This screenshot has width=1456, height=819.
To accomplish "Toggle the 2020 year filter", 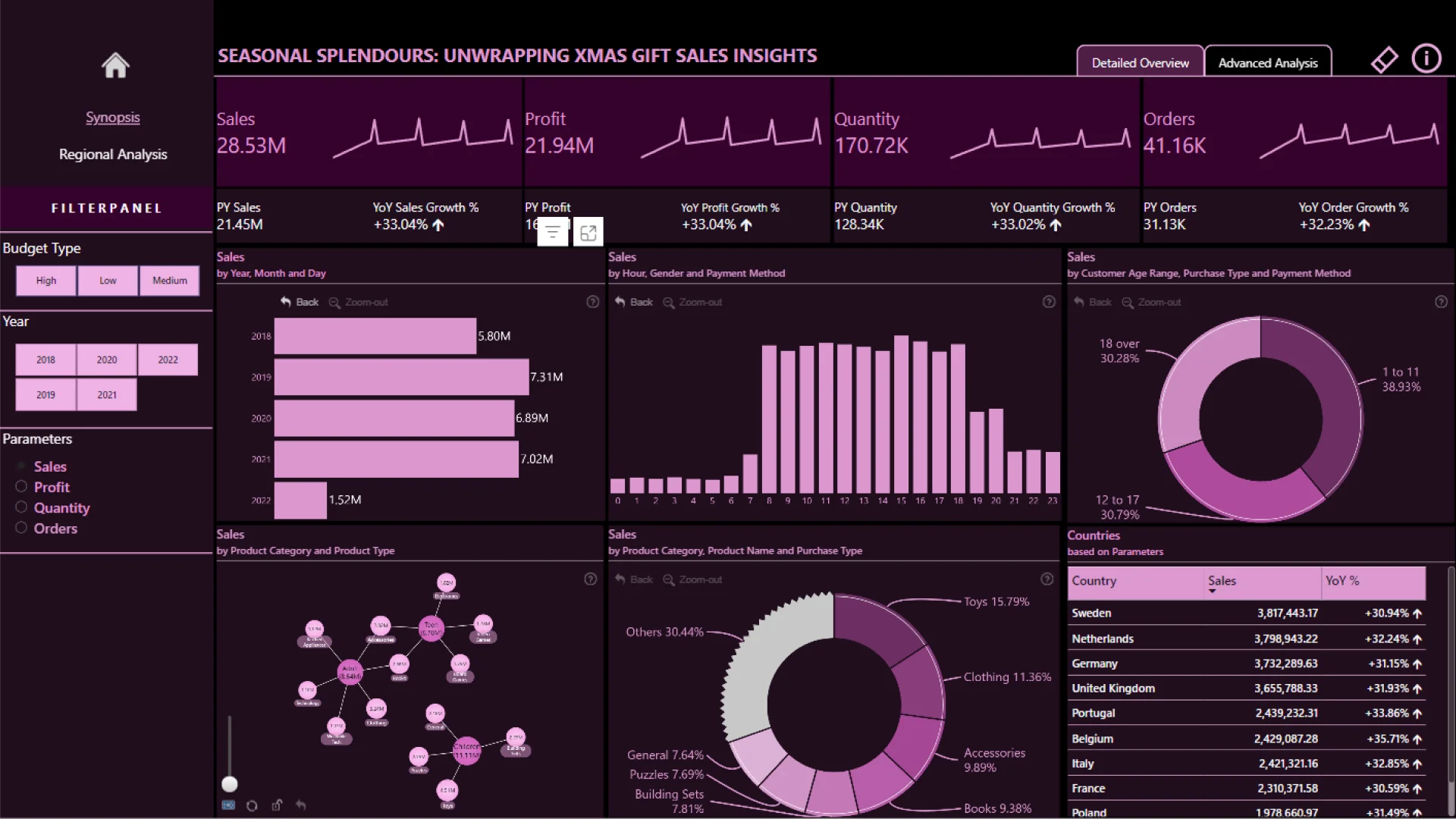I will click(107, 359).
